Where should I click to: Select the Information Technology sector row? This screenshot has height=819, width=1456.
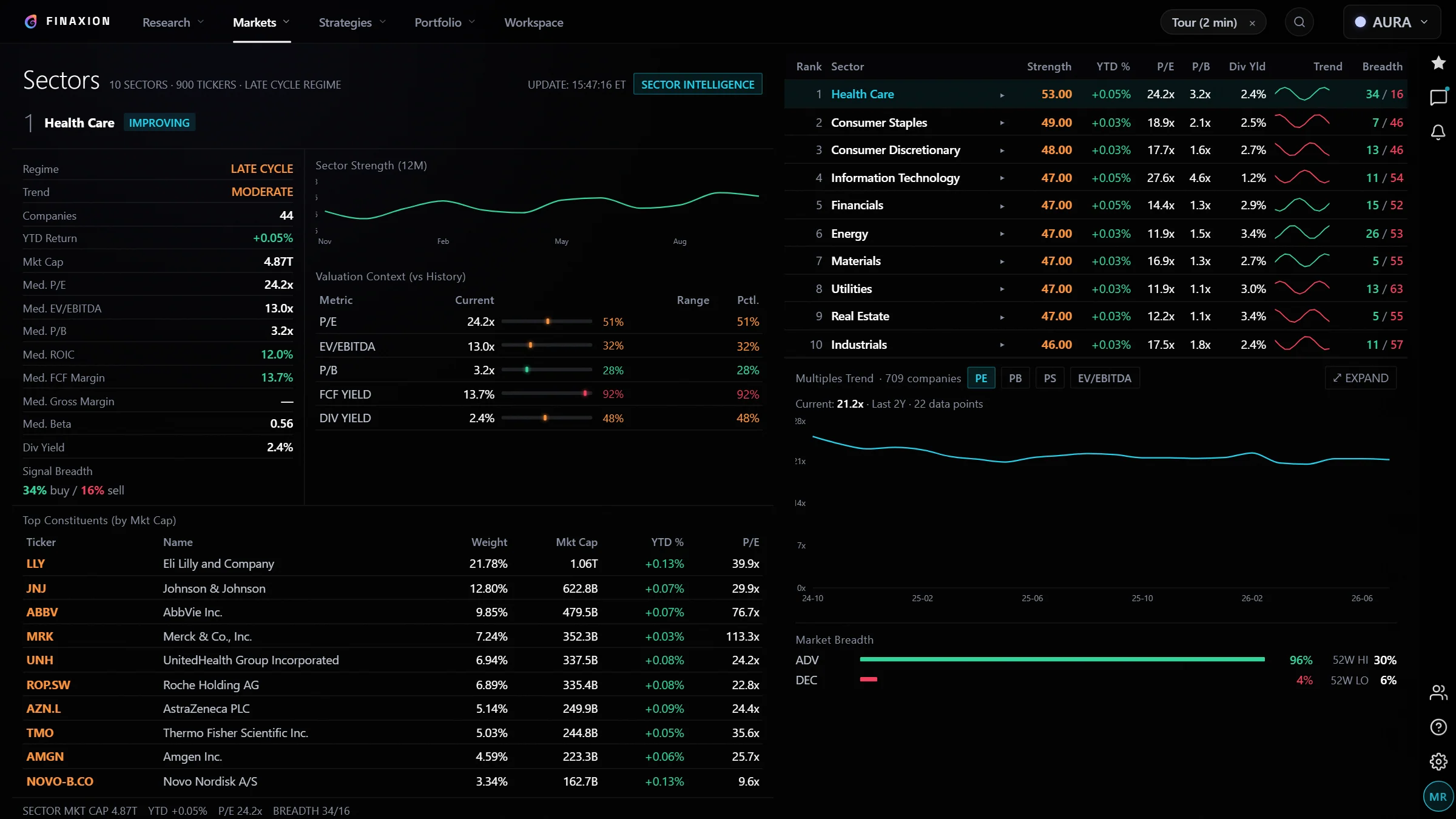(1096, 178)
